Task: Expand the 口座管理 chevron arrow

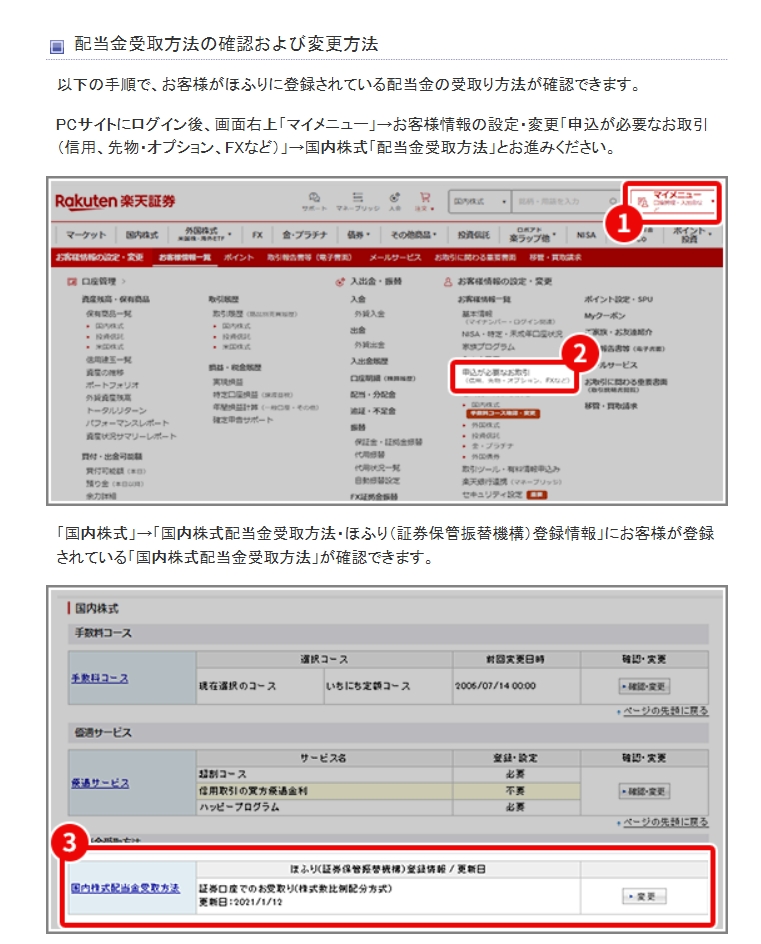Action: click(123, 281)
